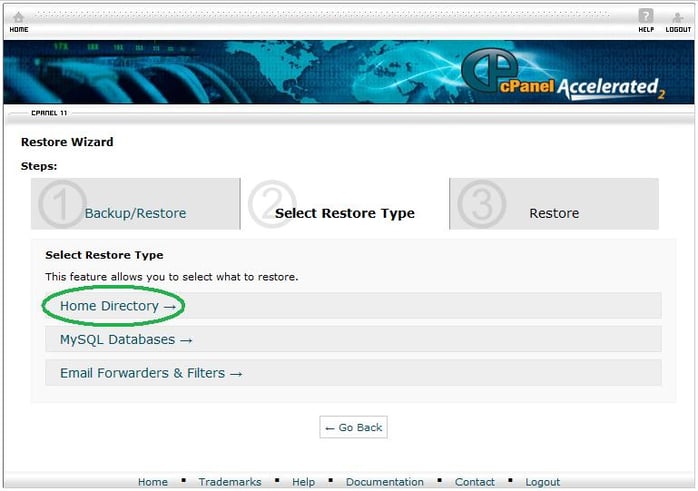Viewport: 698px width, 491px height.
Task: Click the Logout person icon
Action: point(678,17)
